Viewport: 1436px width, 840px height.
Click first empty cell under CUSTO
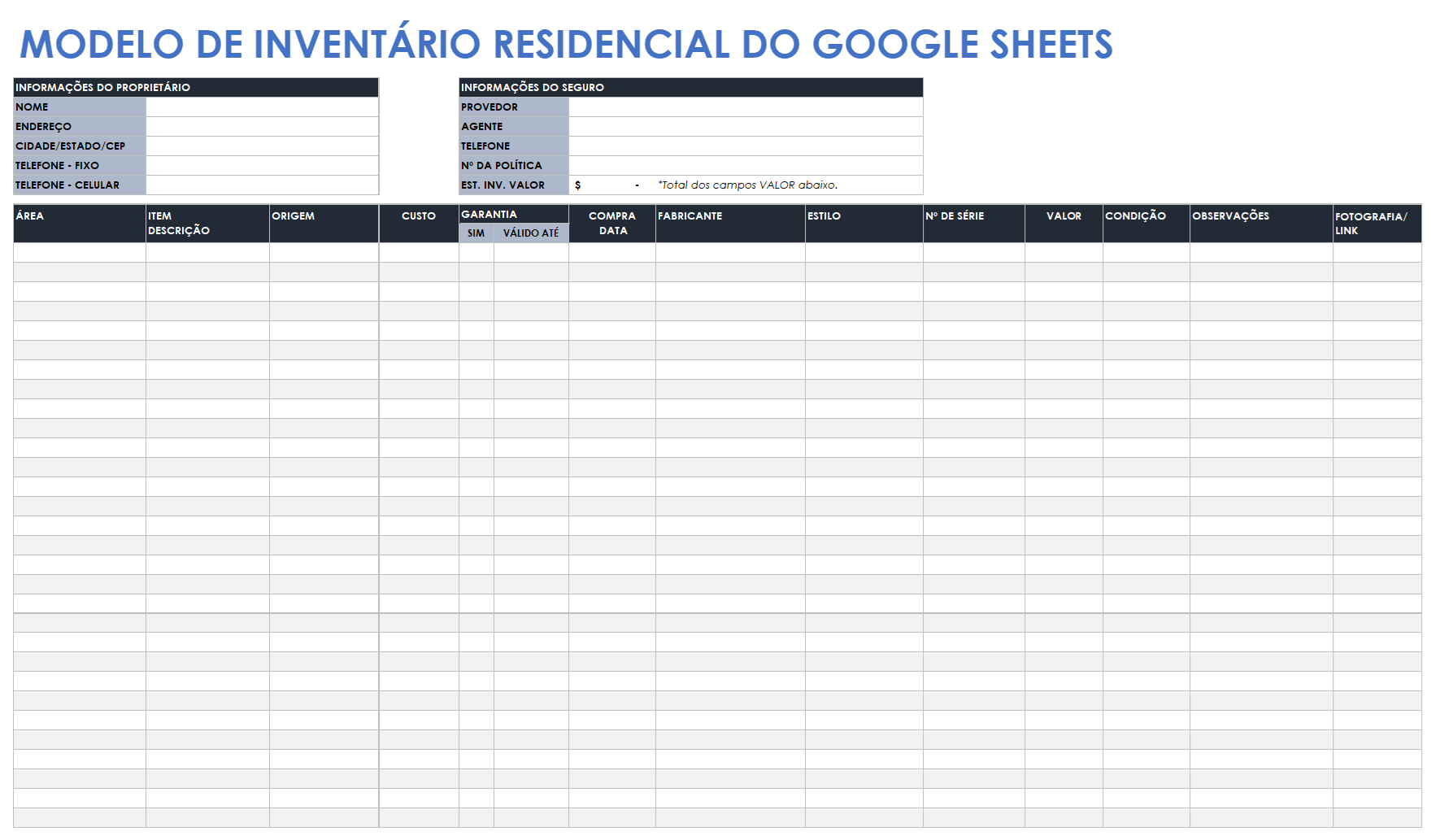click(x=419, y=252)
